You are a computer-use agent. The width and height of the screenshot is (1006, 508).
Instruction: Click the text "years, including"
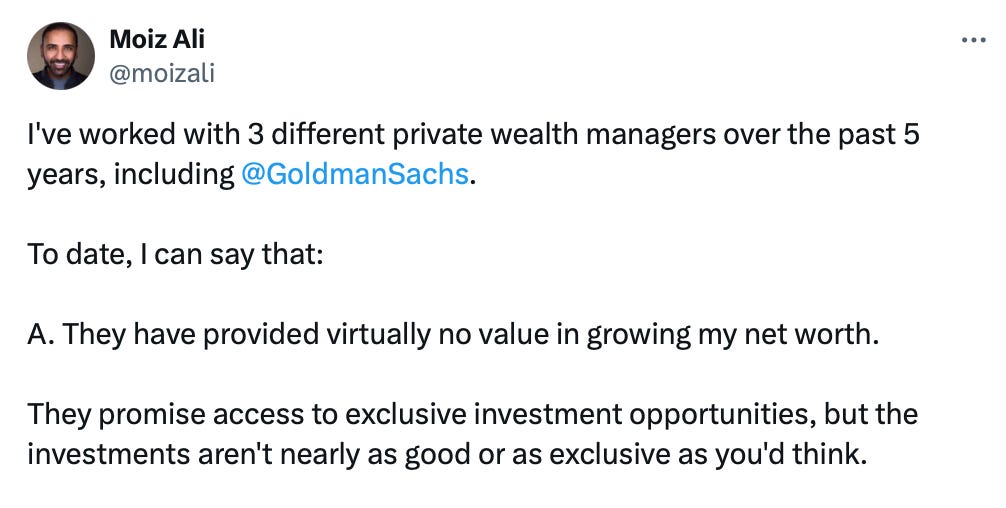pos(131,175)
